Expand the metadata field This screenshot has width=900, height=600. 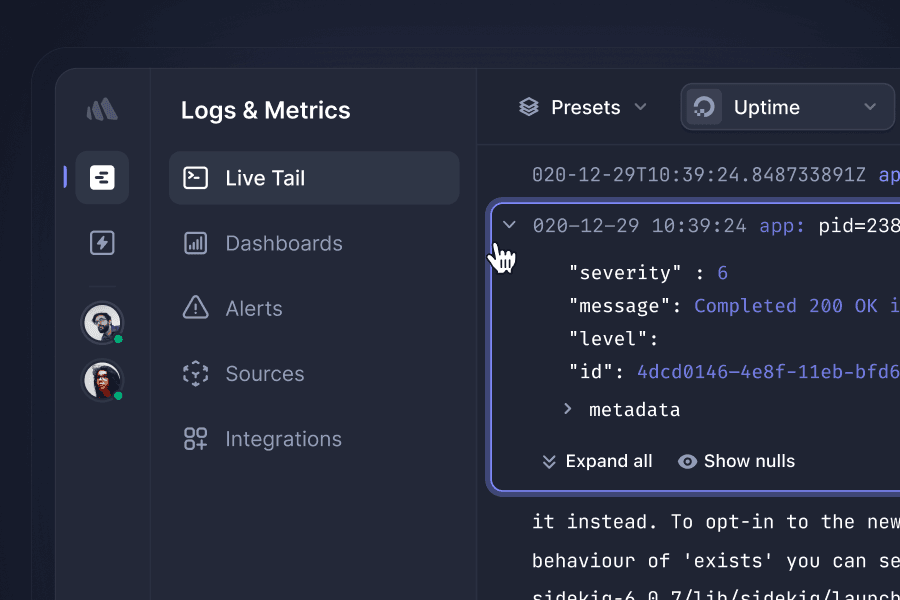pos(568,409)
